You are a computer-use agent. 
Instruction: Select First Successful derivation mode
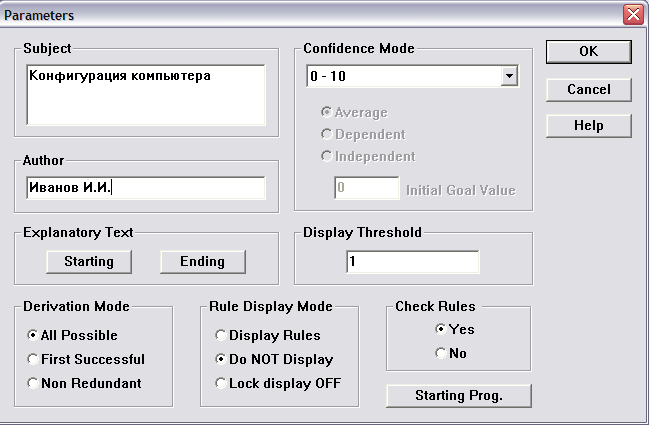(86, 359)
